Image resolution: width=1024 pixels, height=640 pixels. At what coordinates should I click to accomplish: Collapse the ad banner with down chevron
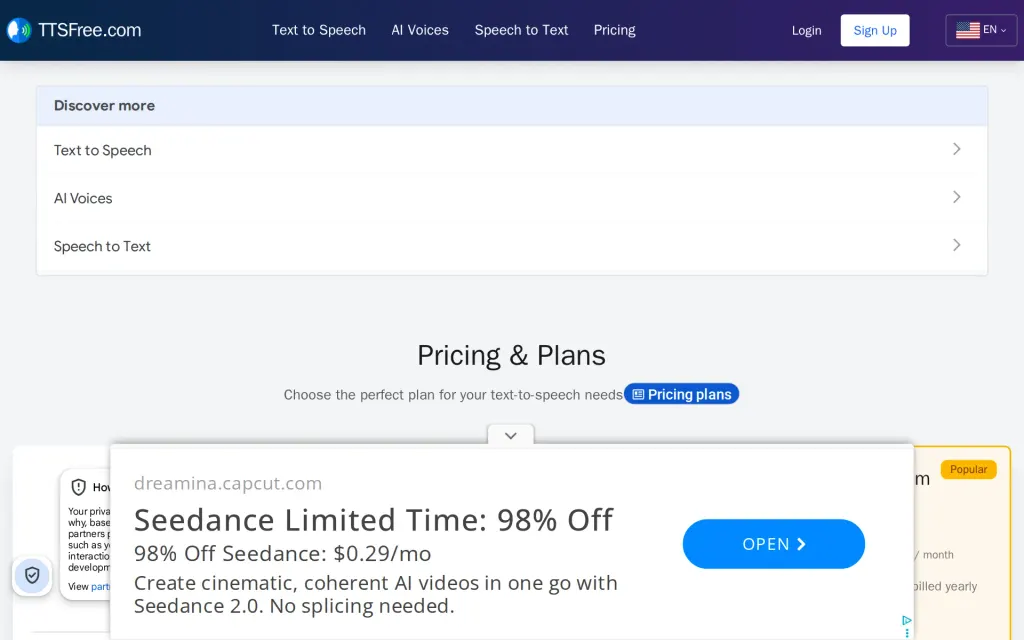(x=511, y=435)
